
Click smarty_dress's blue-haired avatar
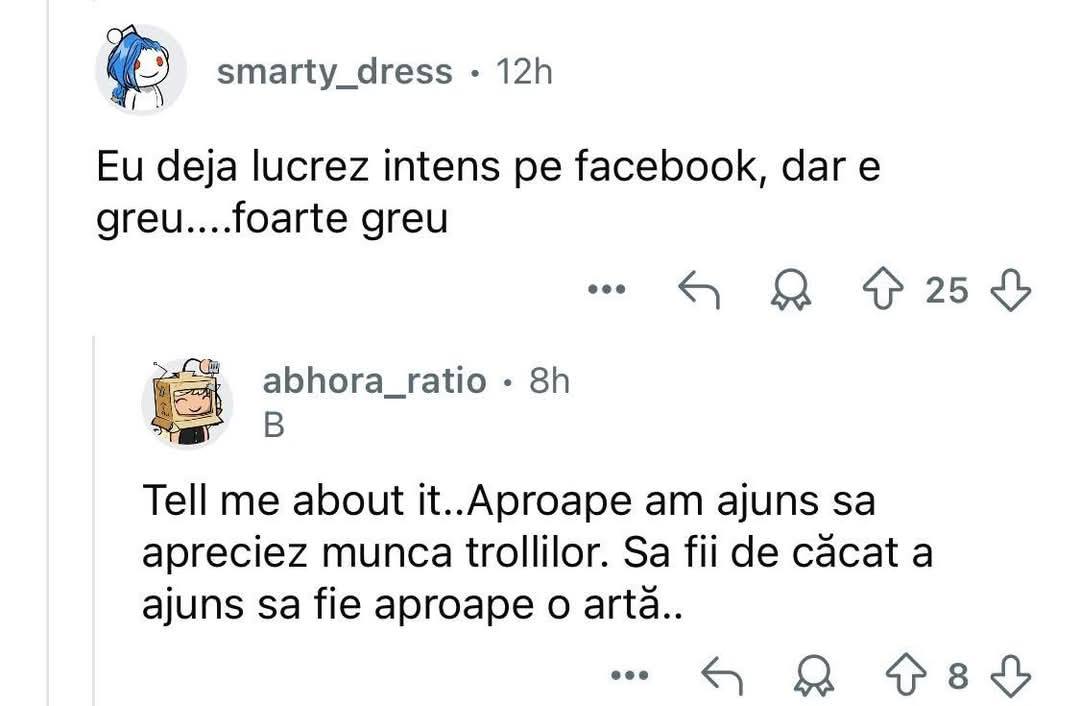140,71
